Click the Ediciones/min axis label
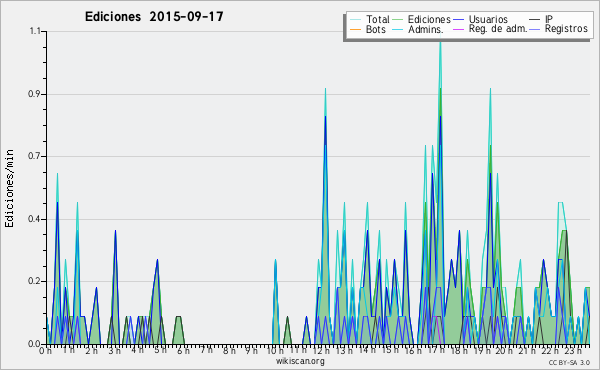 pyautogui.click(x=9, y=188)
